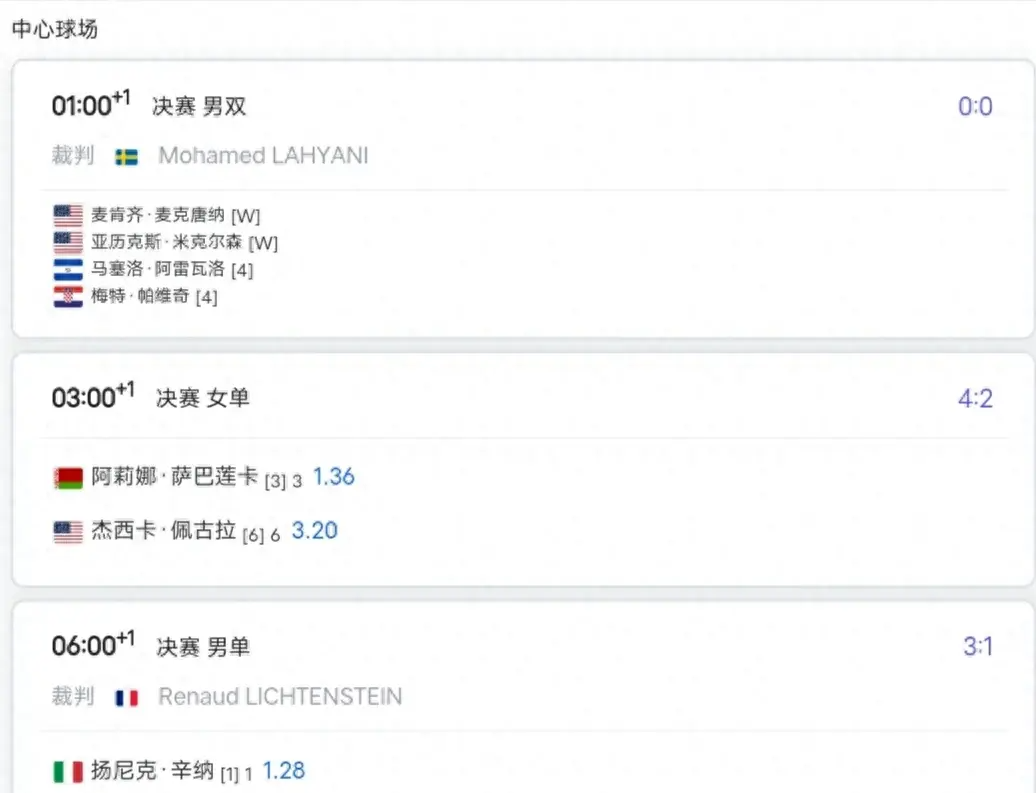1036x793 pixels.
Task: Click the Croatian flag beside 梅特·帕维奇
Action: click(68, 297)
